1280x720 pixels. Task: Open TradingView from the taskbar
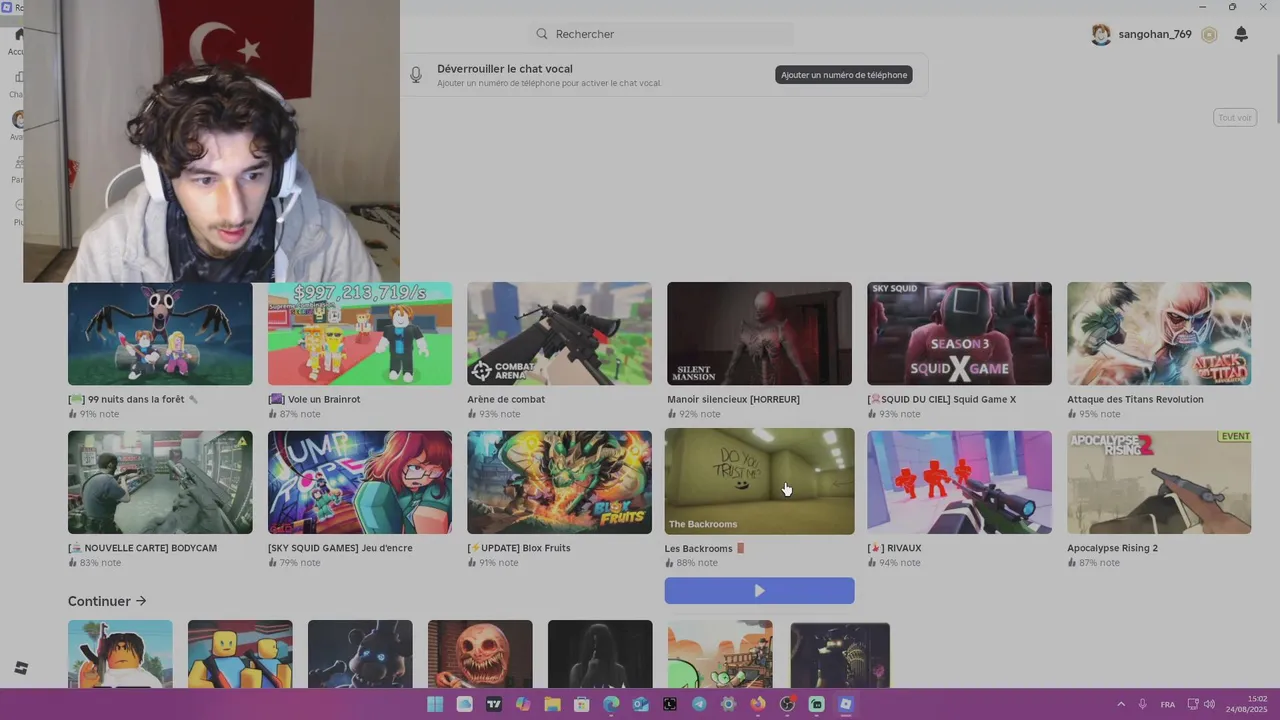[x=493, y=704]
